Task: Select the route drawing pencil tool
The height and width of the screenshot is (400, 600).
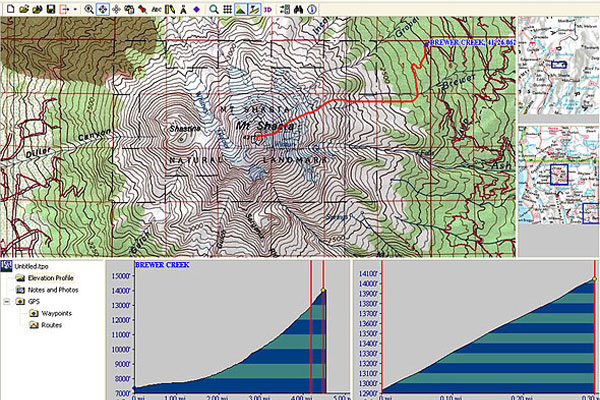Action: click(170, 9)
